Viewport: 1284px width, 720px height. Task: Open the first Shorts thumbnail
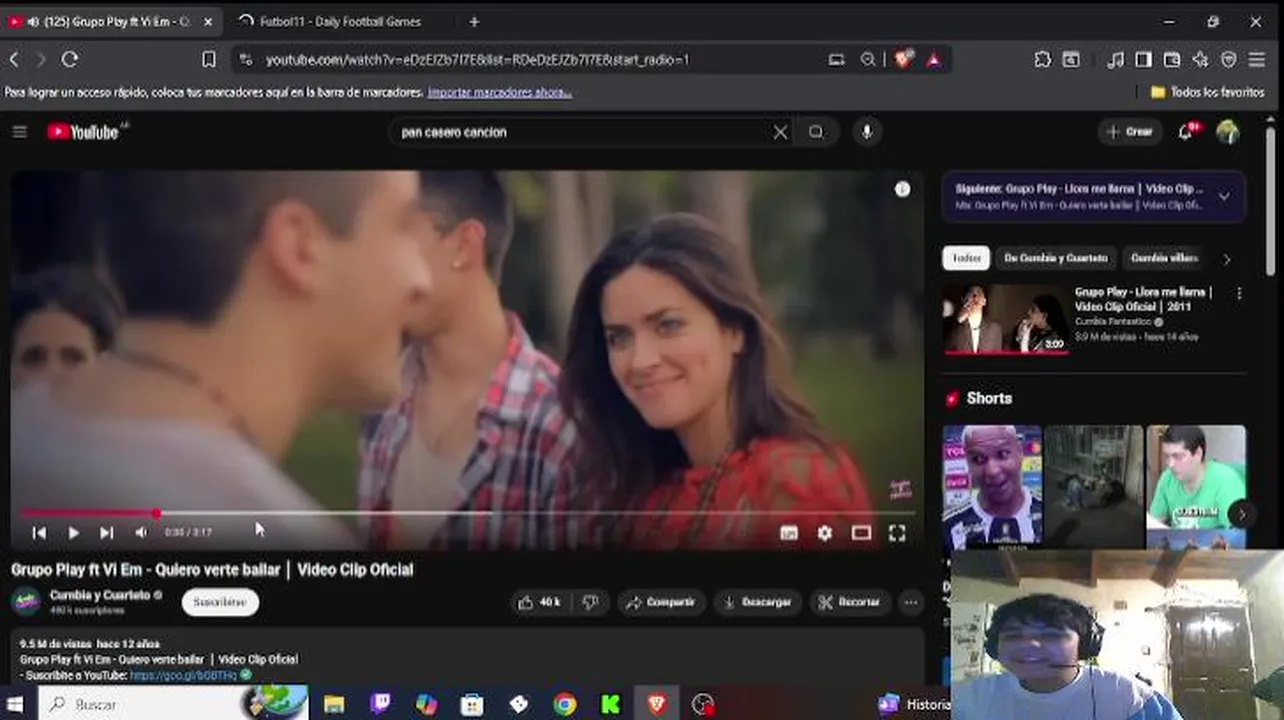[992, 487]
